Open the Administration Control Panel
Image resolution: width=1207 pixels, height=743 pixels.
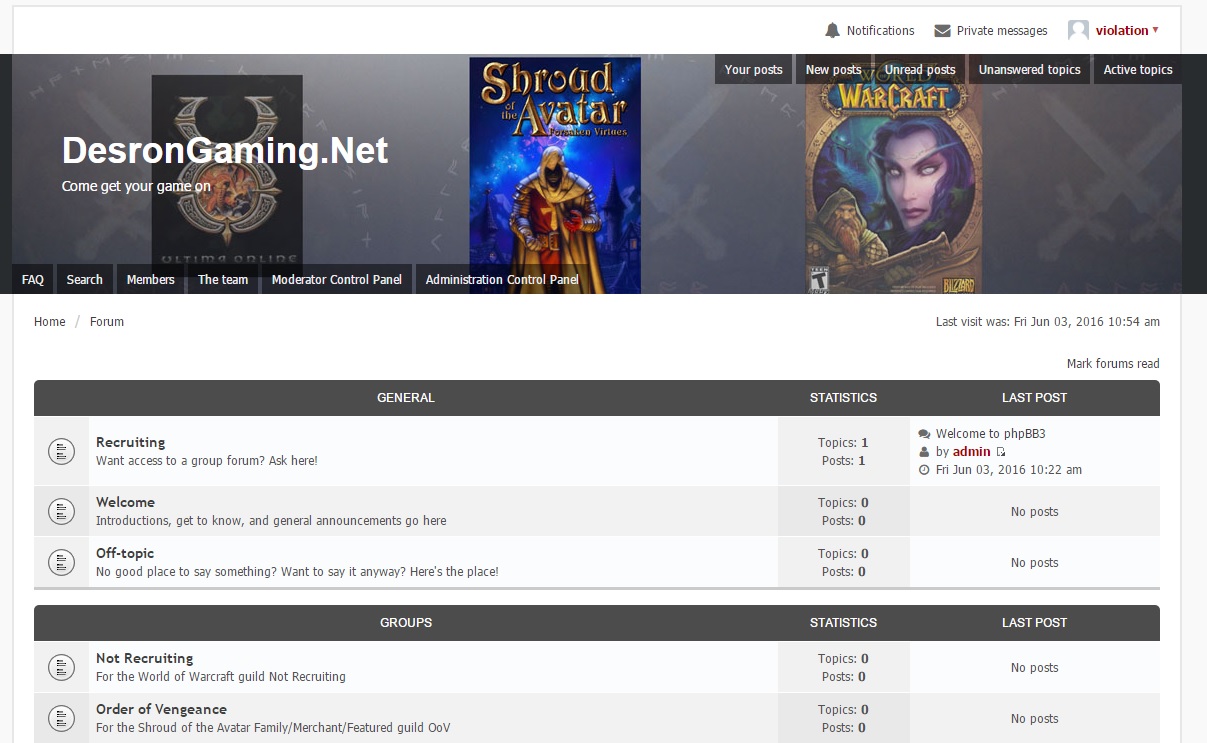tap(502, 280)
